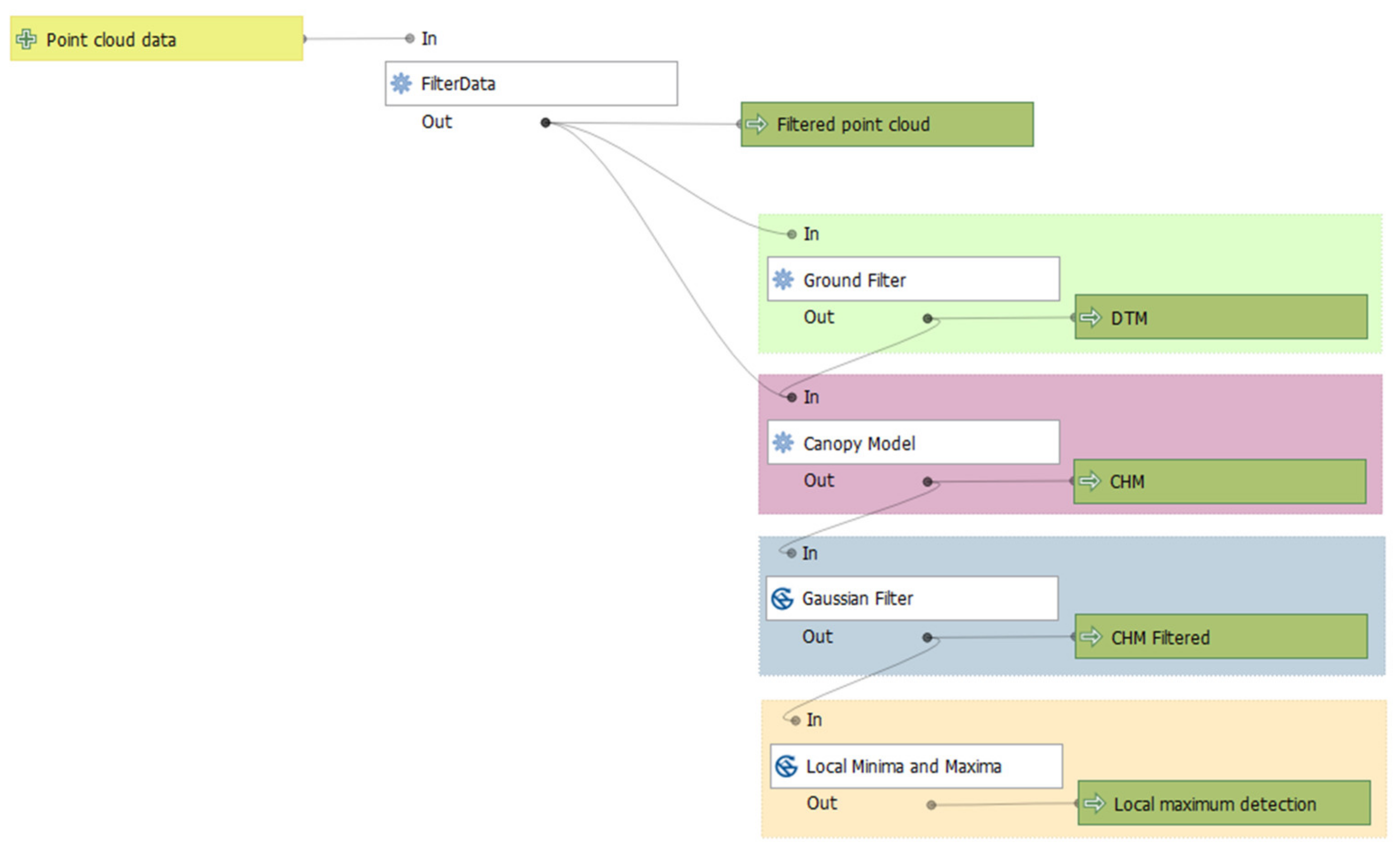Click the plus icon on Point cloud data
The image size is (1400, 851).
pos(26,39)
